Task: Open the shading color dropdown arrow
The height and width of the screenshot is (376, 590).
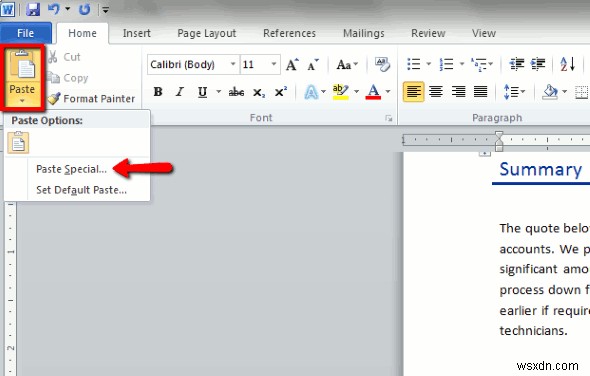Action: pyautogui.click(x=564, y=91)
